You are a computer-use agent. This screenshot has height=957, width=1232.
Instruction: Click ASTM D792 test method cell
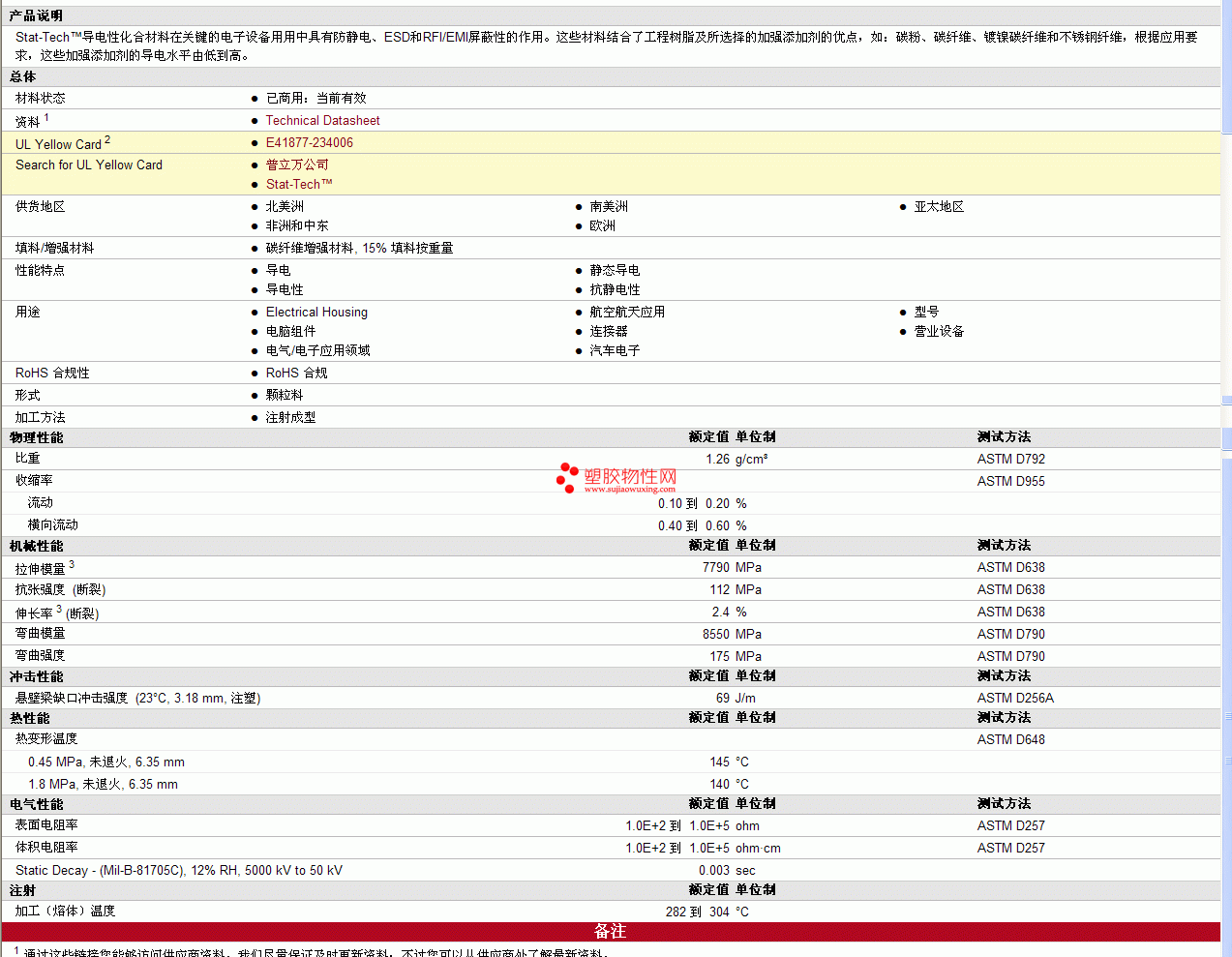coord(1010,459)
